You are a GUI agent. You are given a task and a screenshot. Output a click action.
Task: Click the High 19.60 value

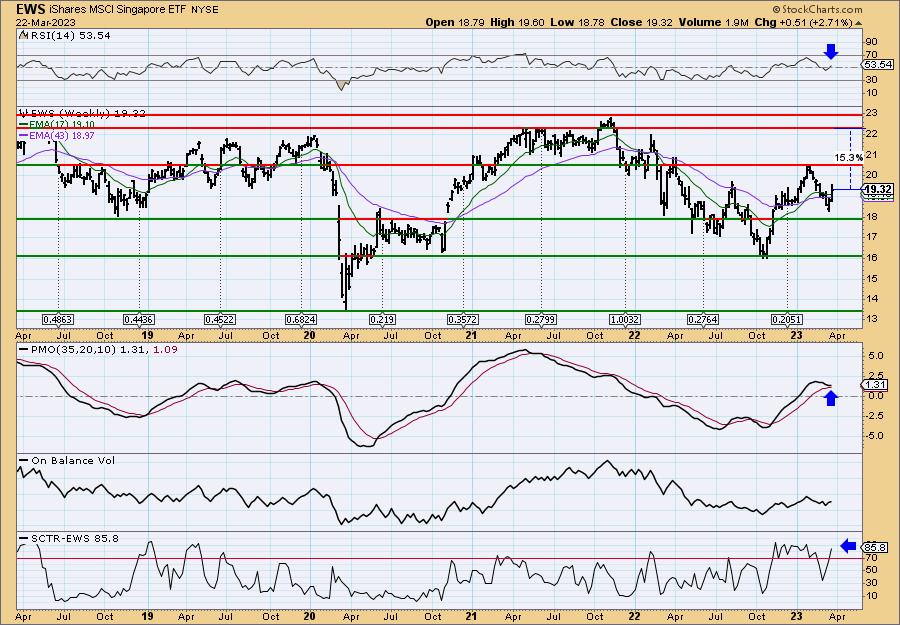(517, 22)
